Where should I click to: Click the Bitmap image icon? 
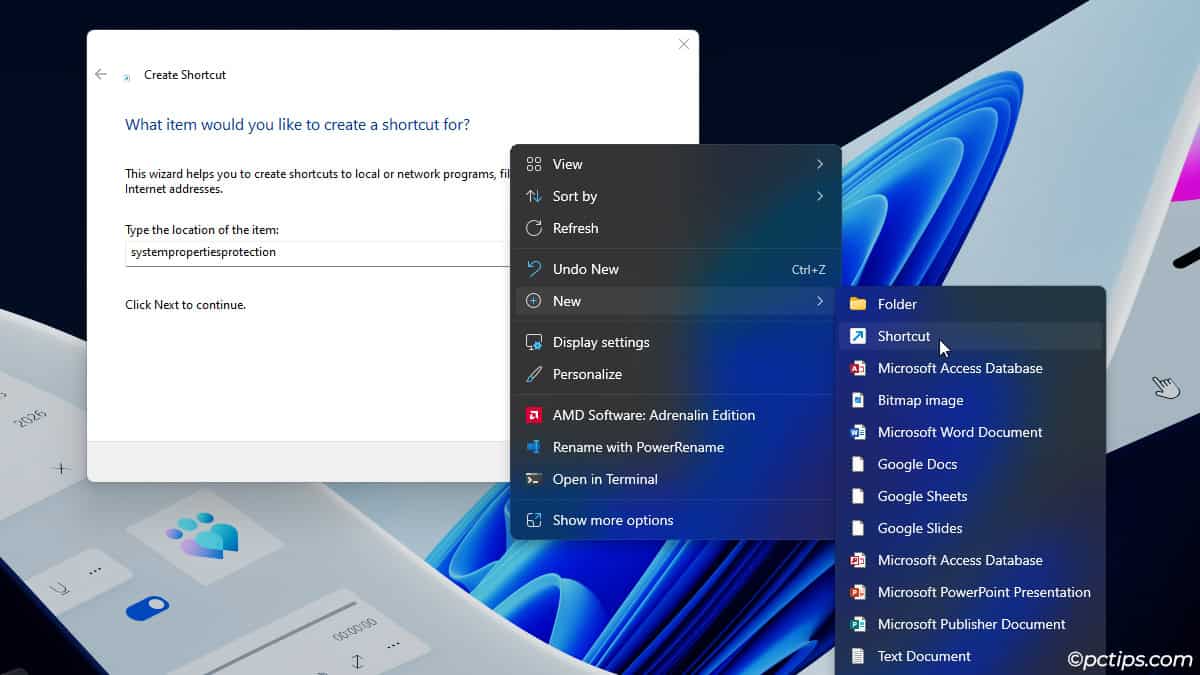(858, 400)
